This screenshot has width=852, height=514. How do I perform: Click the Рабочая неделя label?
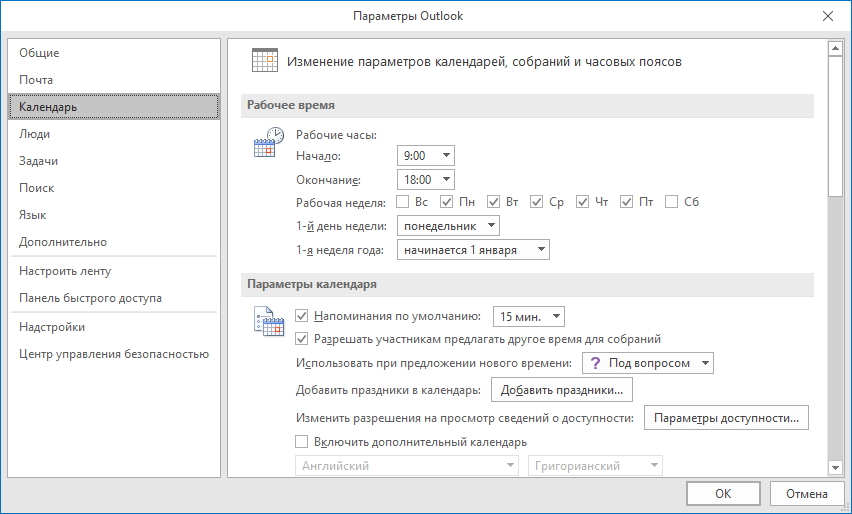(341, 203)
